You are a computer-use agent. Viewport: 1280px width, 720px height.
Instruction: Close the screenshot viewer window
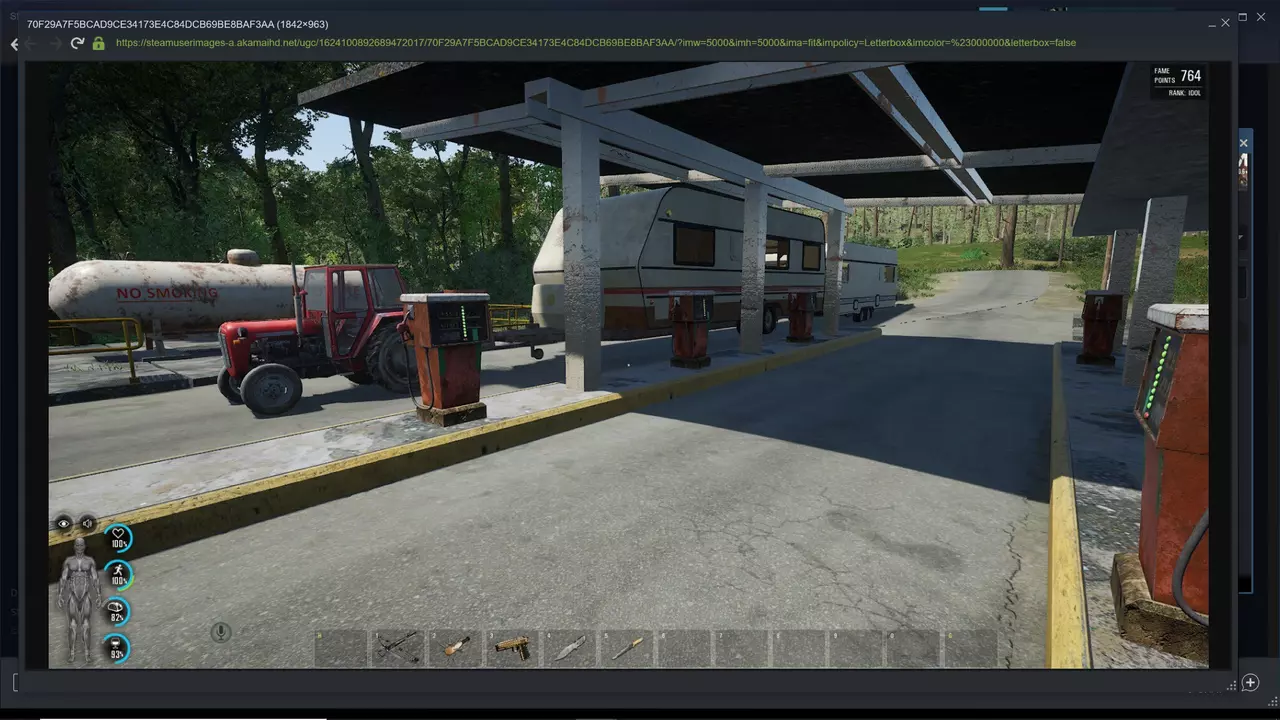1225,23
